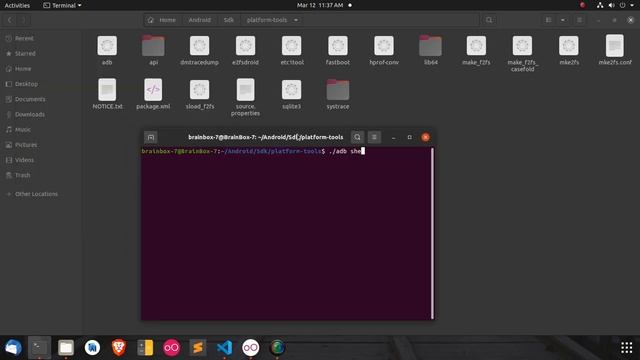This screenshot has height=360, width=640.
Task: Go to Sdk in the path bar
Action: [229, 20]
